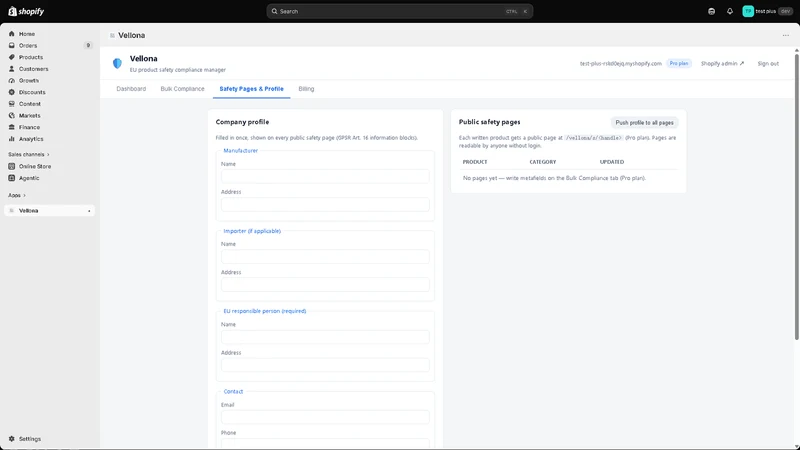Open the Home icon in sidebar
This screenshot has height=450, width=800.
tap(12, 34)
